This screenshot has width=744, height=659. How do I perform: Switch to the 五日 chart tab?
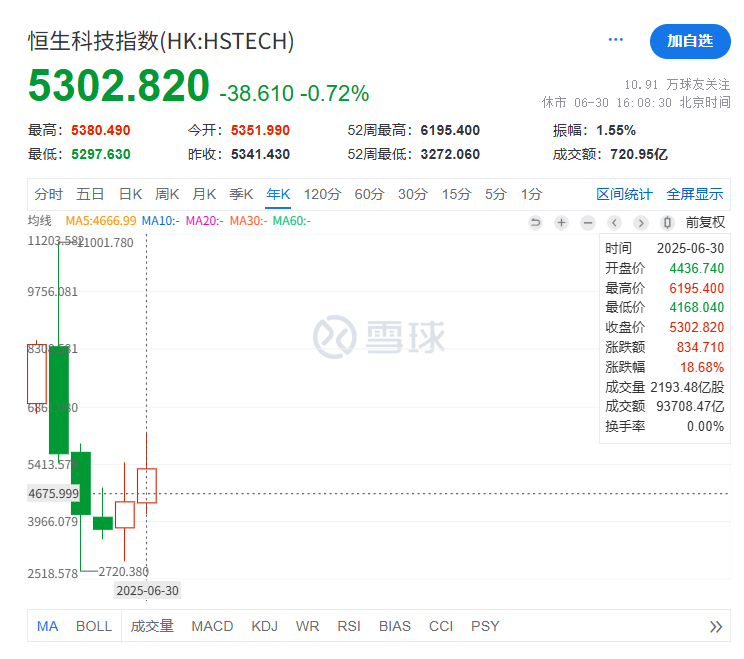pyautogui.click(x=90, y=194)
